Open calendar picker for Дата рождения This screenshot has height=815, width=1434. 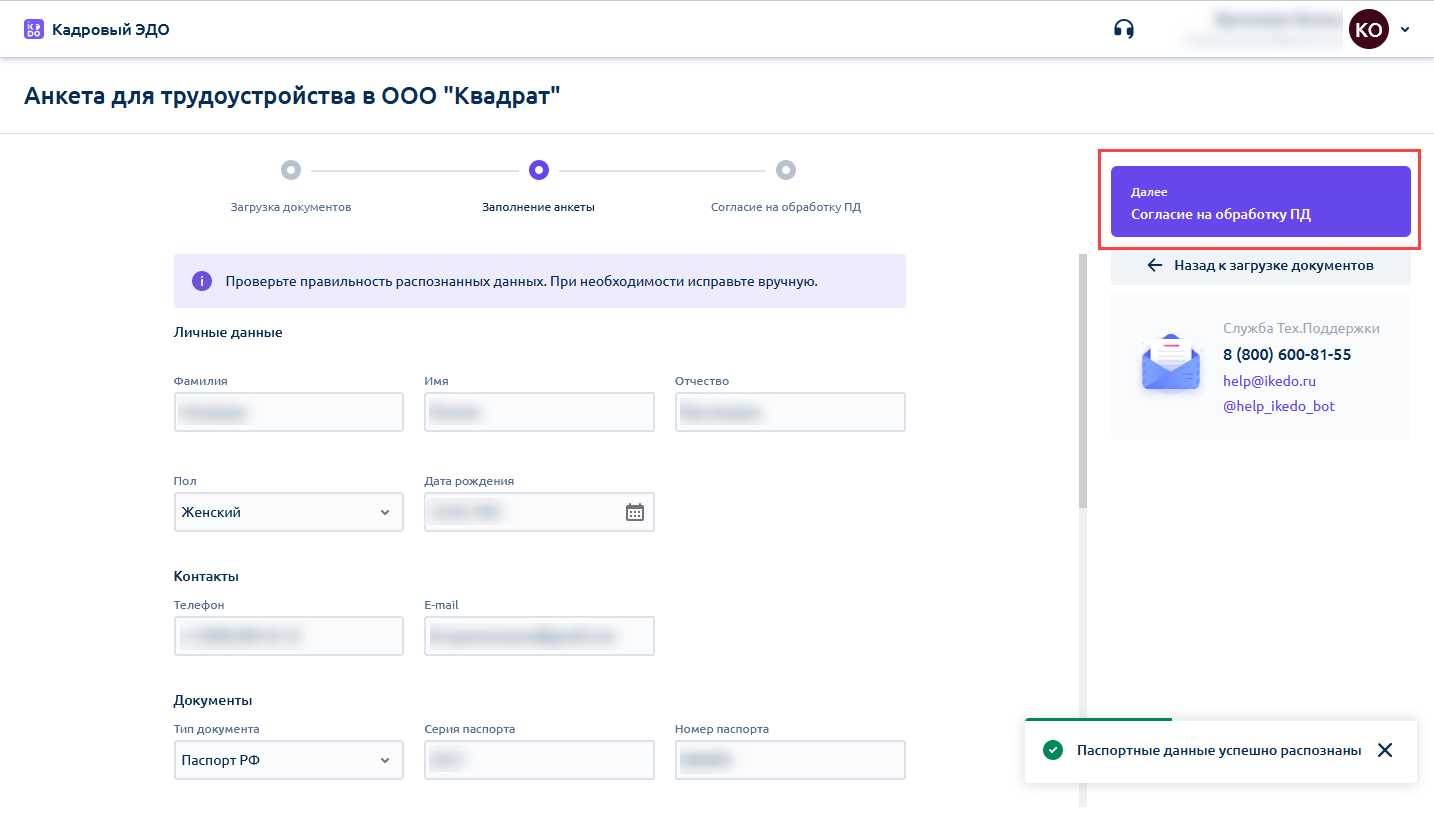[x=635, y=512]
